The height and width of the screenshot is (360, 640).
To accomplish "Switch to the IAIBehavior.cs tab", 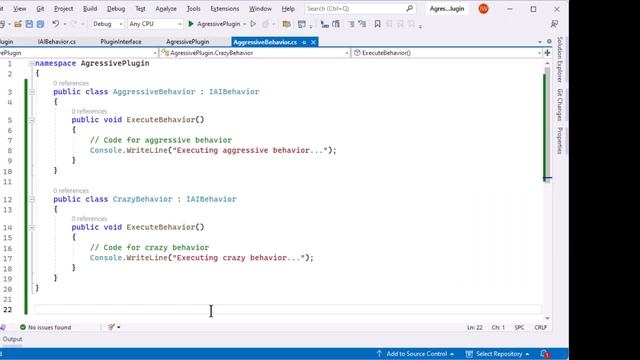I will [x=56, y=42].
